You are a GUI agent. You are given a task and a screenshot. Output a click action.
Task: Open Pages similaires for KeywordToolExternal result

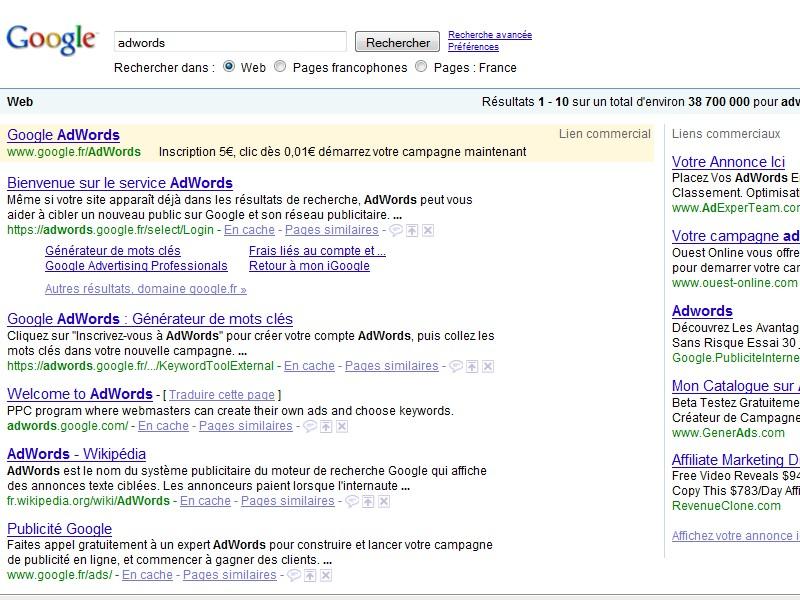(392, 366)
